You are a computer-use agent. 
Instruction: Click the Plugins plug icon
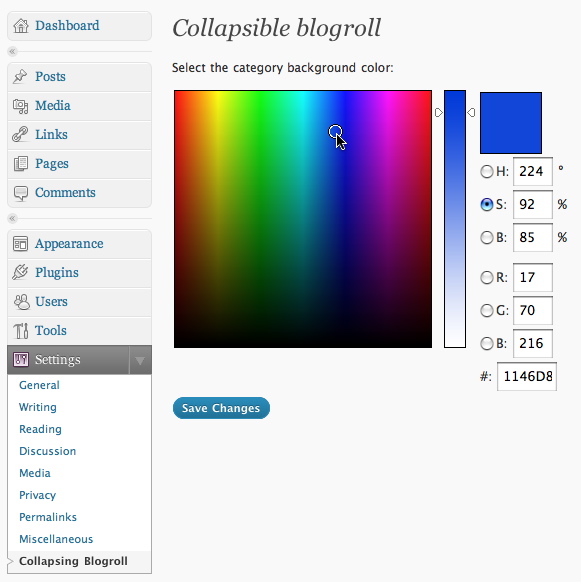[20, 272]
